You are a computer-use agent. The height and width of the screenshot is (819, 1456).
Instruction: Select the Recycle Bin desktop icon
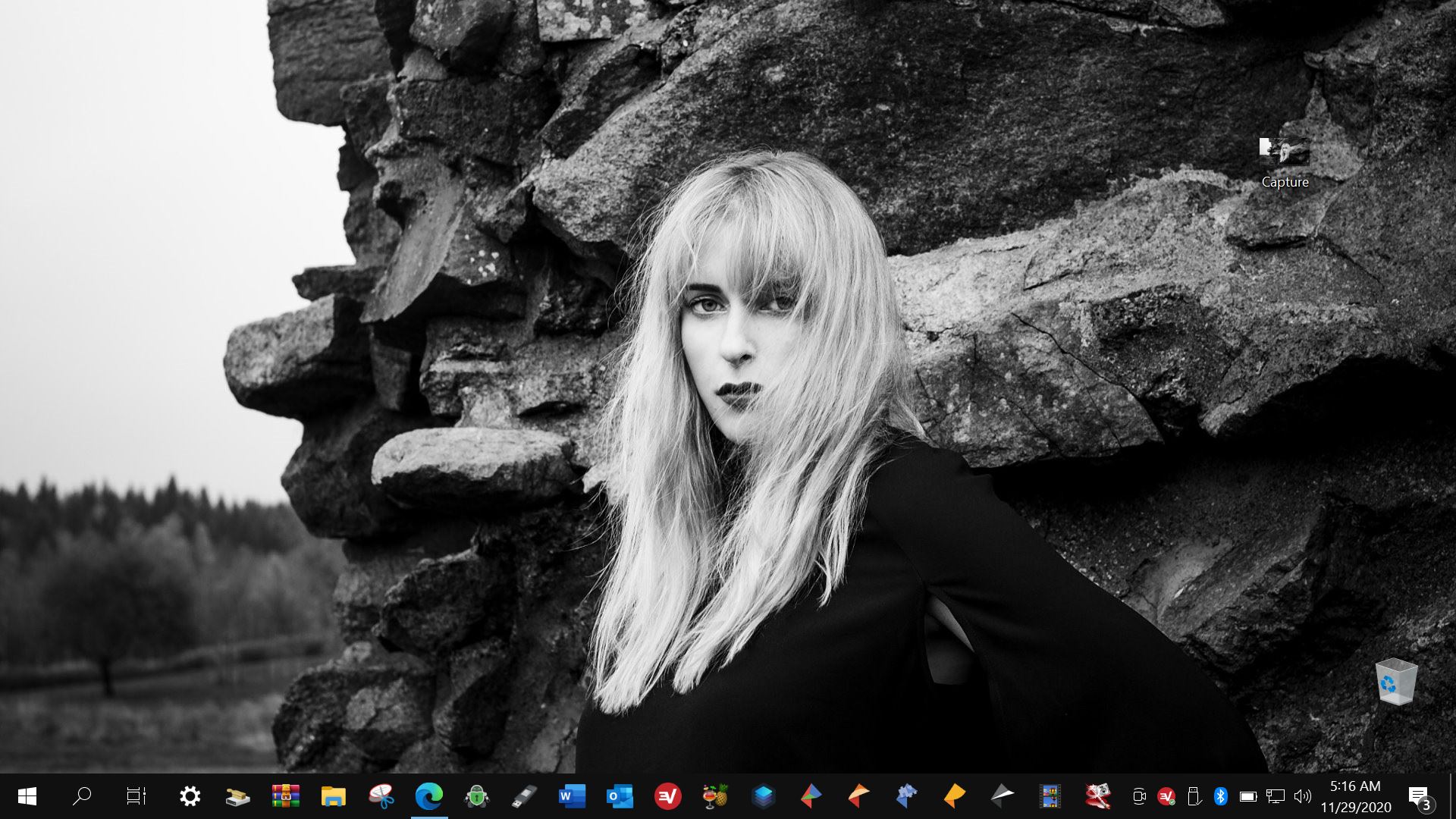[x=1395, y=681]
